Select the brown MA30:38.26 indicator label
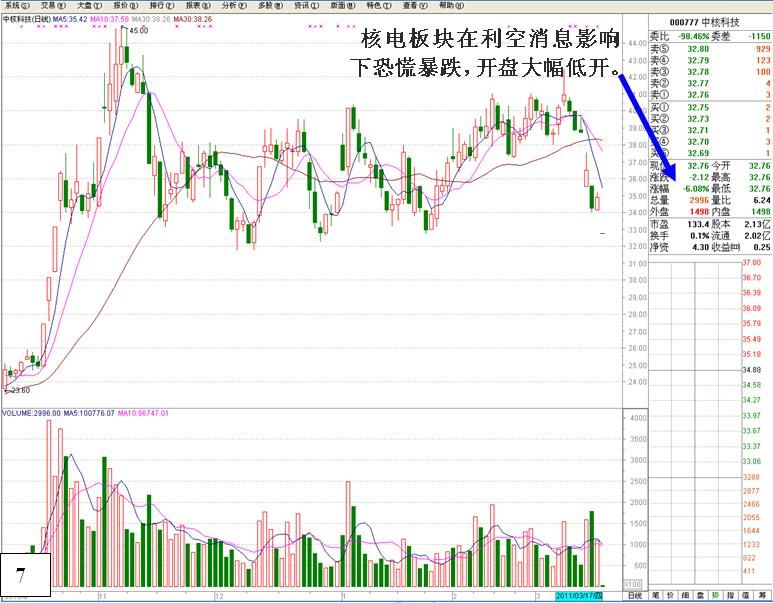 [x=193, y=19]
